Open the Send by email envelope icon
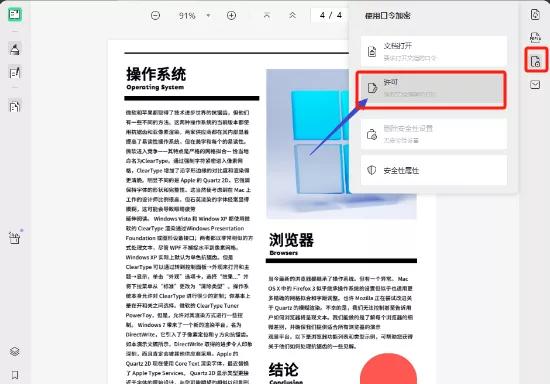The width and height of the screenshot is (550, 384). [x=535, y=85]
